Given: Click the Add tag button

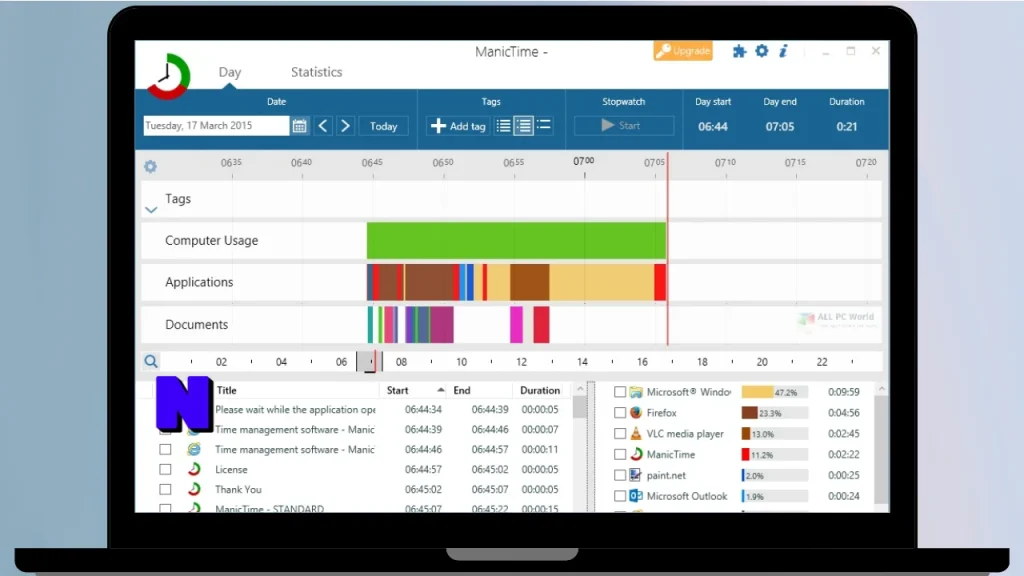Looking at the screenshot, I should point(458,126).
